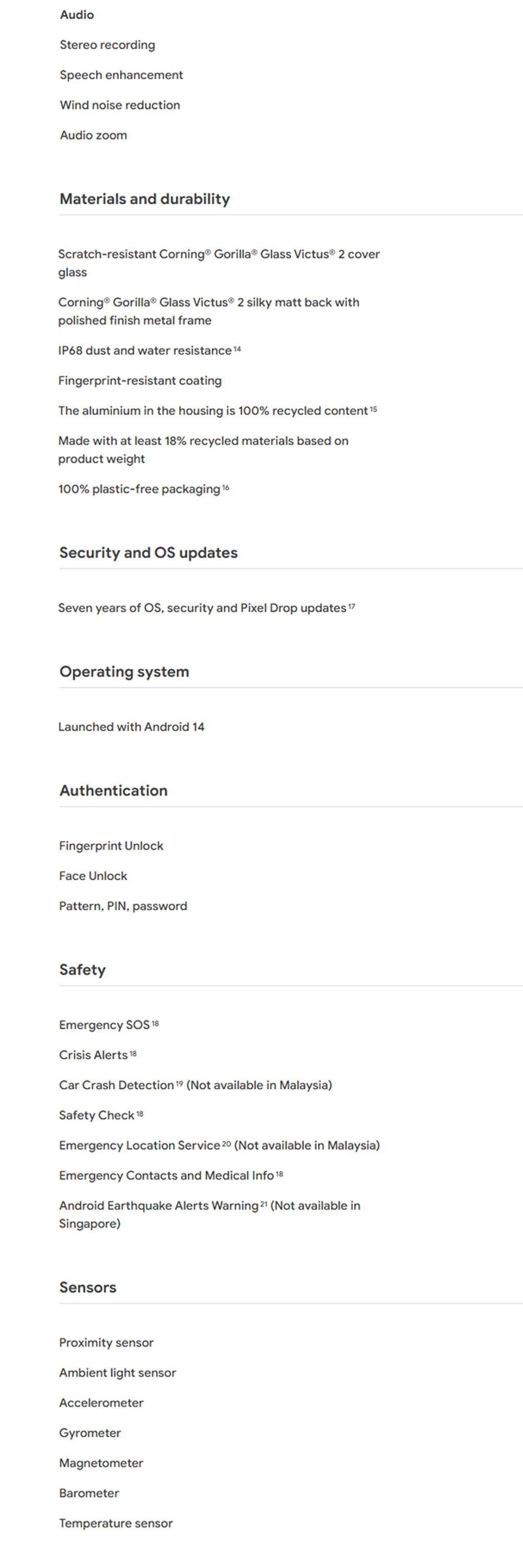Click the Materials and durability heading

tap(145, 199)
